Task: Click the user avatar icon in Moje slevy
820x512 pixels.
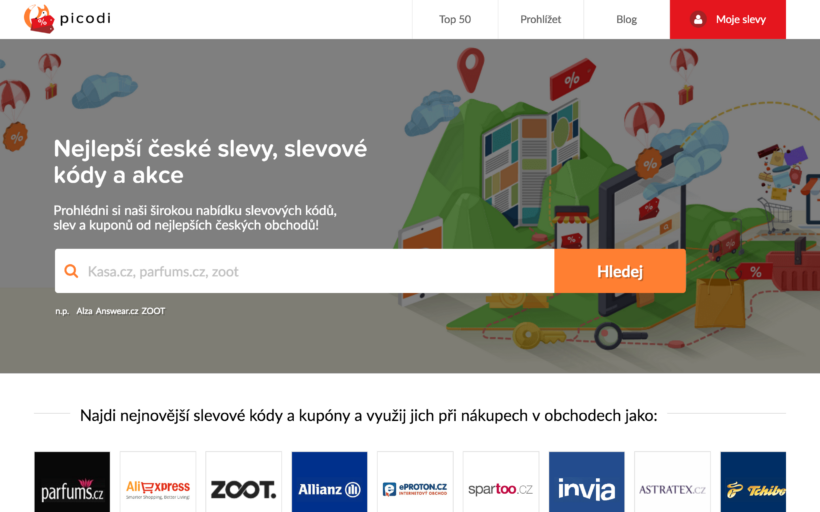Action: point(698,19)
